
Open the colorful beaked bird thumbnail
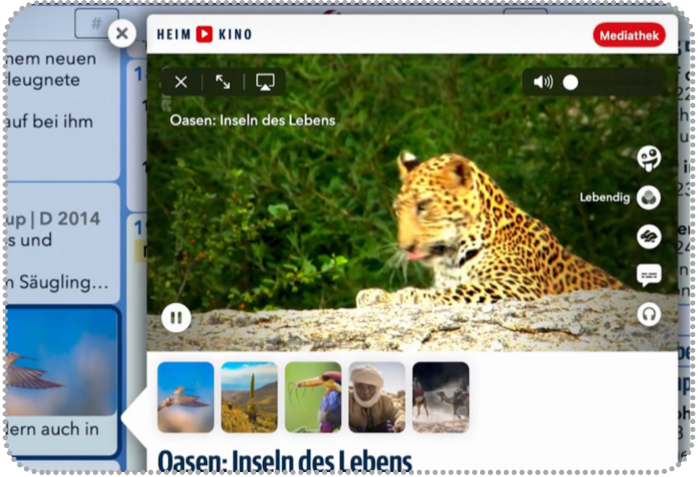[313, 397]
